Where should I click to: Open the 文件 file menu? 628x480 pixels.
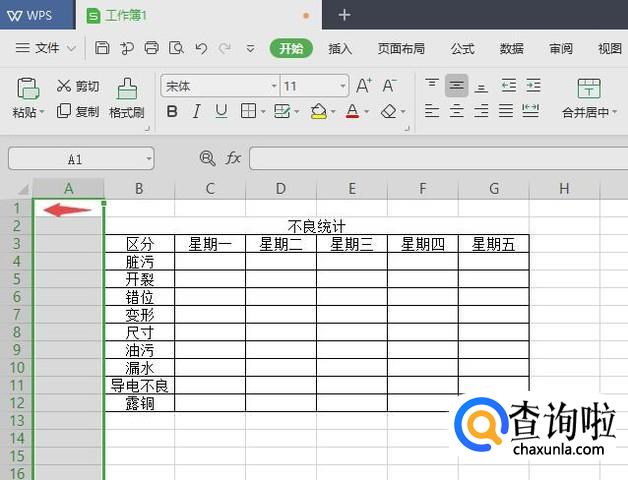(x=45, y=48)
